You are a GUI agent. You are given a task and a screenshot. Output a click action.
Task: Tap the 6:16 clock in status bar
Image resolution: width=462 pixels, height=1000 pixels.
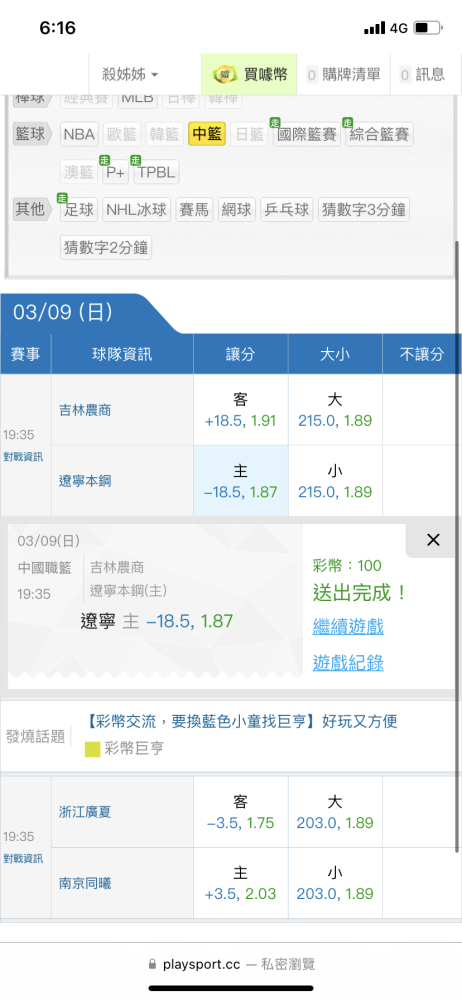(x=57, y=28)
